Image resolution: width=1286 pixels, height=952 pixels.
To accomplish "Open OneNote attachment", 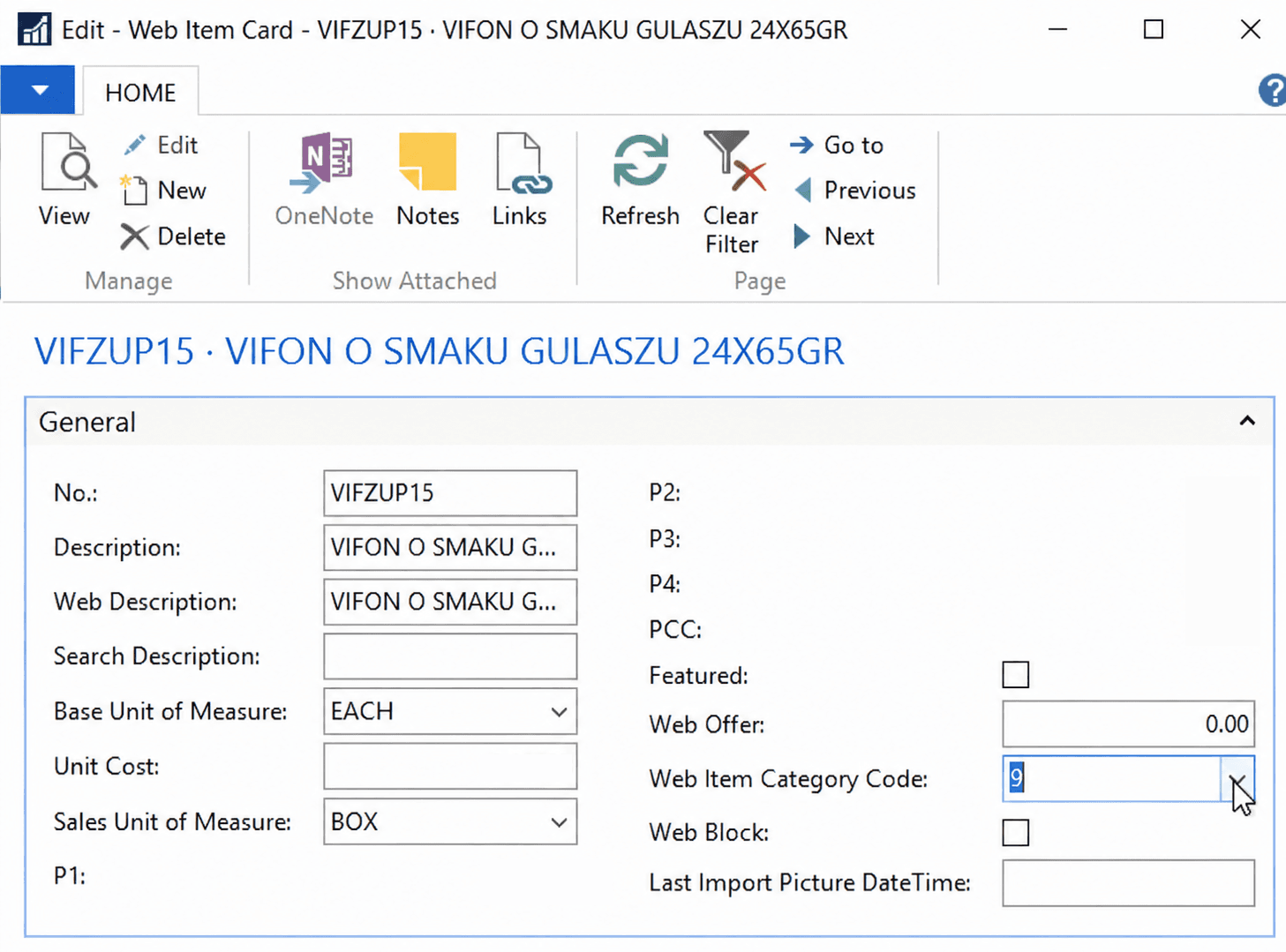I will coord(324,179).
